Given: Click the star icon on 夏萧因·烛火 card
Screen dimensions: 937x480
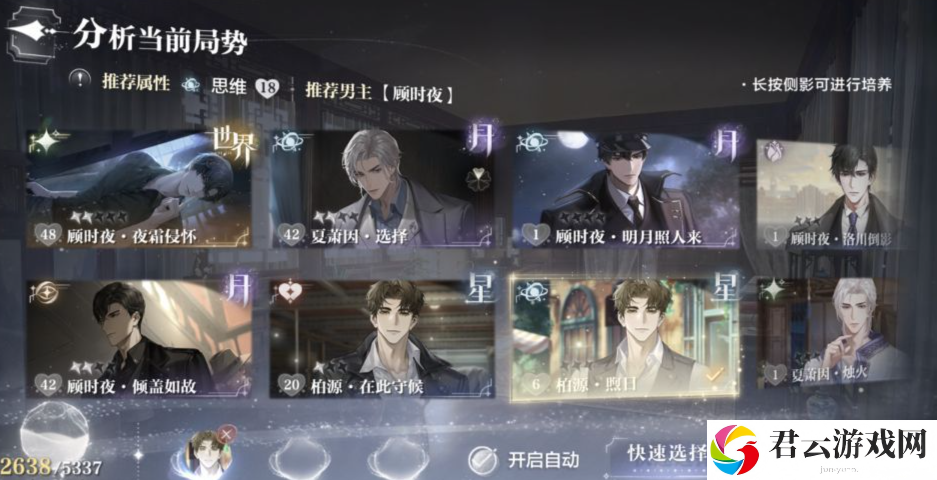Looking at the screenshot, I should 774,290.
